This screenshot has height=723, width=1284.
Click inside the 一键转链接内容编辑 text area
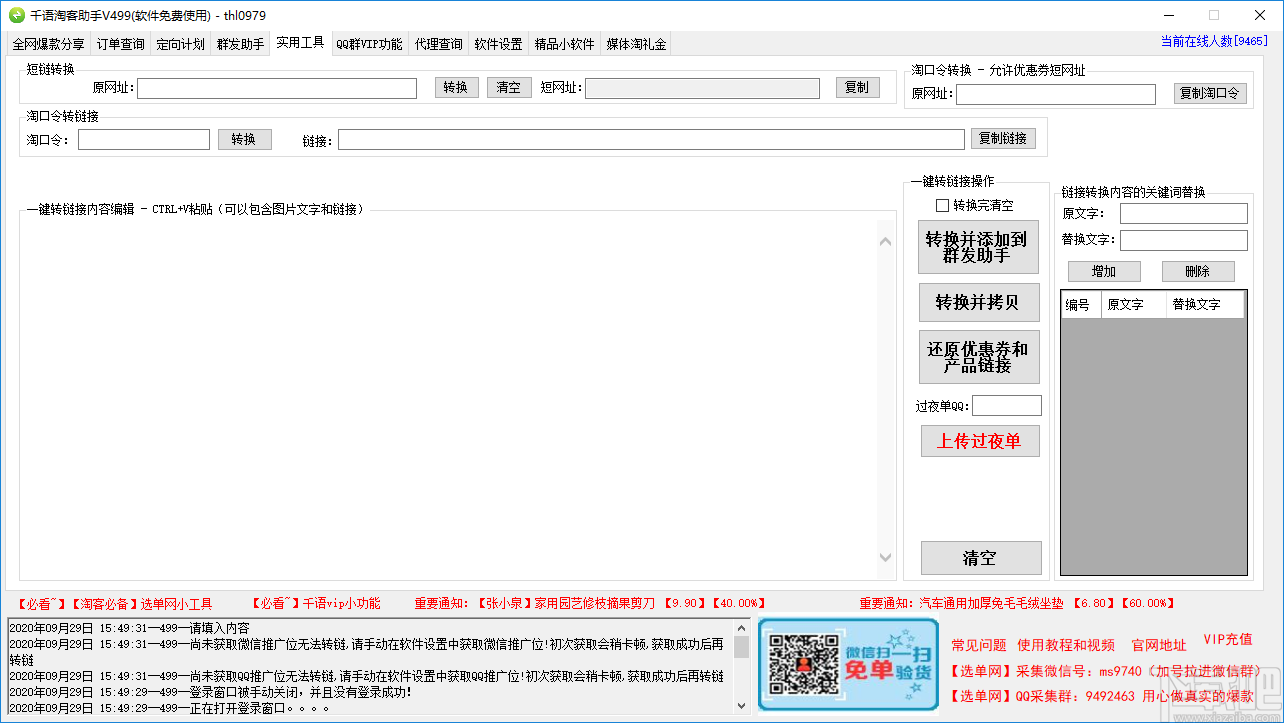click(x=447, y=398)
